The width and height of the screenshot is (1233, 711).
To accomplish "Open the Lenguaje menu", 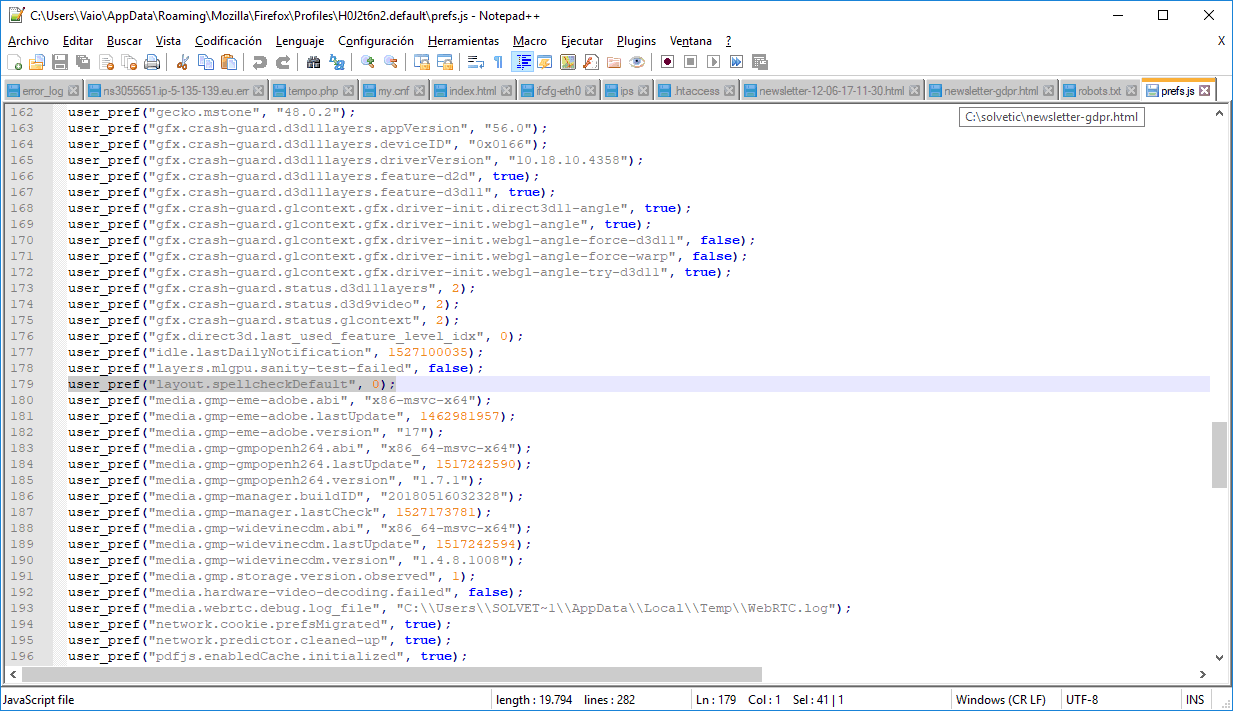I will point(300,41).
